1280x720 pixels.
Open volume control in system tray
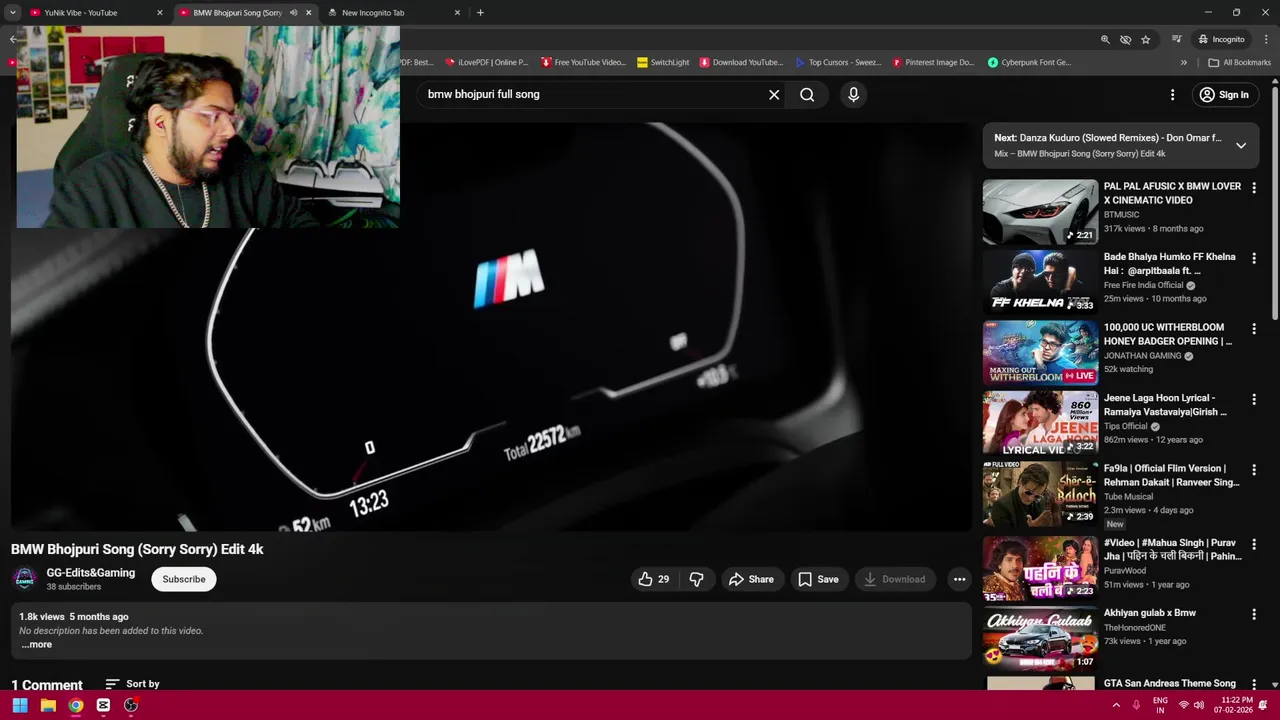click(x=1198, y=706)
